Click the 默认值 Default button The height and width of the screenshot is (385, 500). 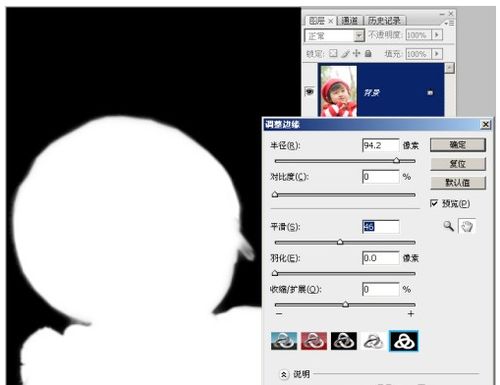pos(458,183)
